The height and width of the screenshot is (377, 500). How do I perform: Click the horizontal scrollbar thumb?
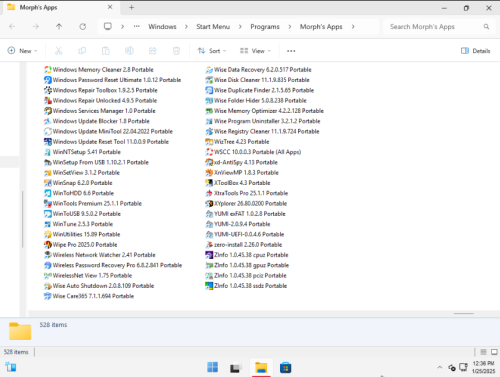463,314
